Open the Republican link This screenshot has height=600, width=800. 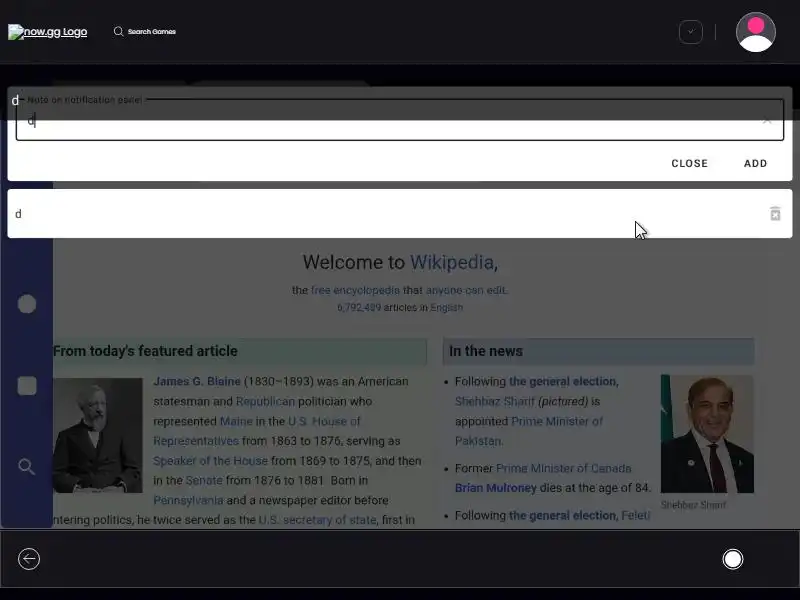tap(265, 402)
